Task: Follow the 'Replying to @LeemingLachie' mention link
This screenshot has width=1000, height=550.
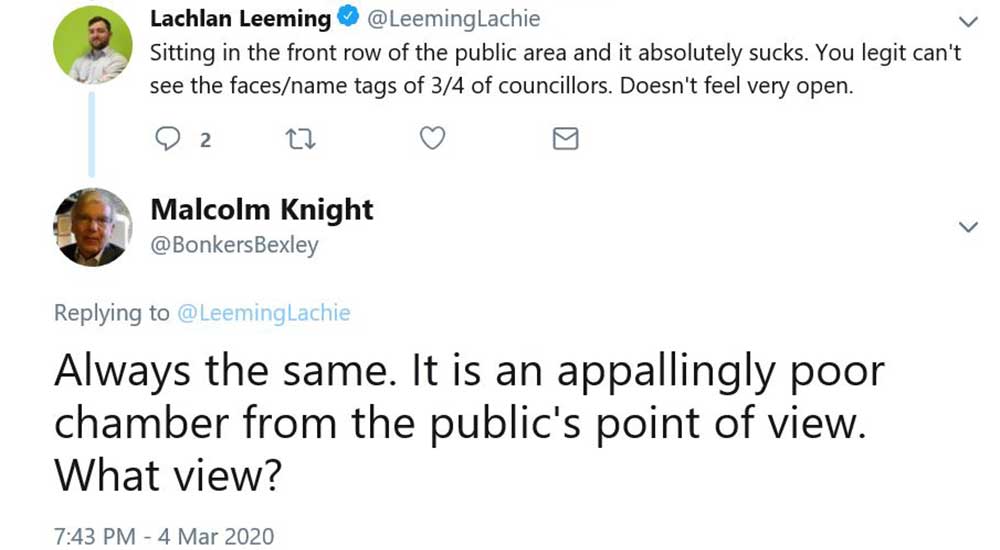Action: [263, 313]
